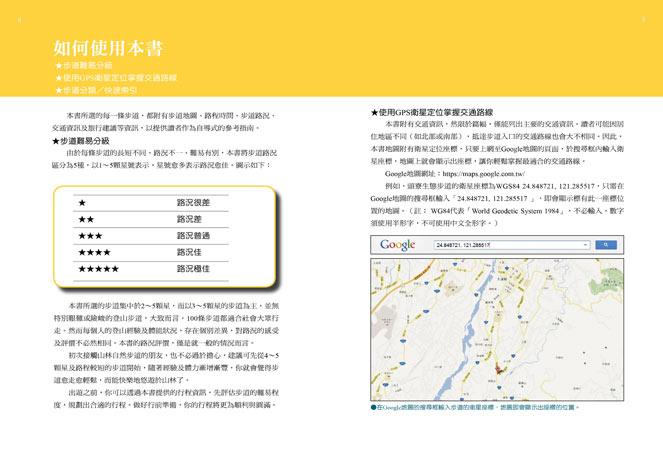This screenshot has height=449, width=663.
Task: Click the four-star rating in the table
Action: point(94,252)
